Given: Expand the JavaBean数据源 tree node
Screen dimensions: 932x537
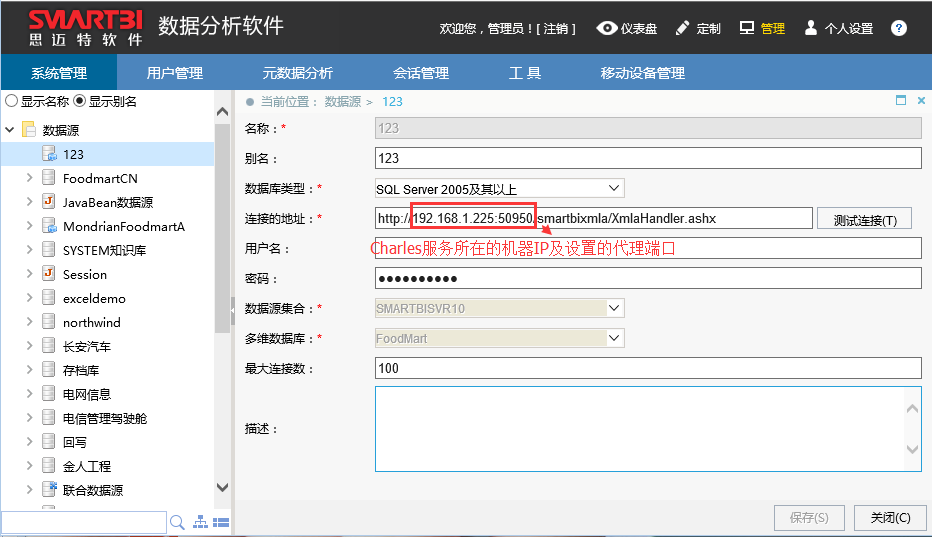Looking at the screenshot, I should 29,201.
